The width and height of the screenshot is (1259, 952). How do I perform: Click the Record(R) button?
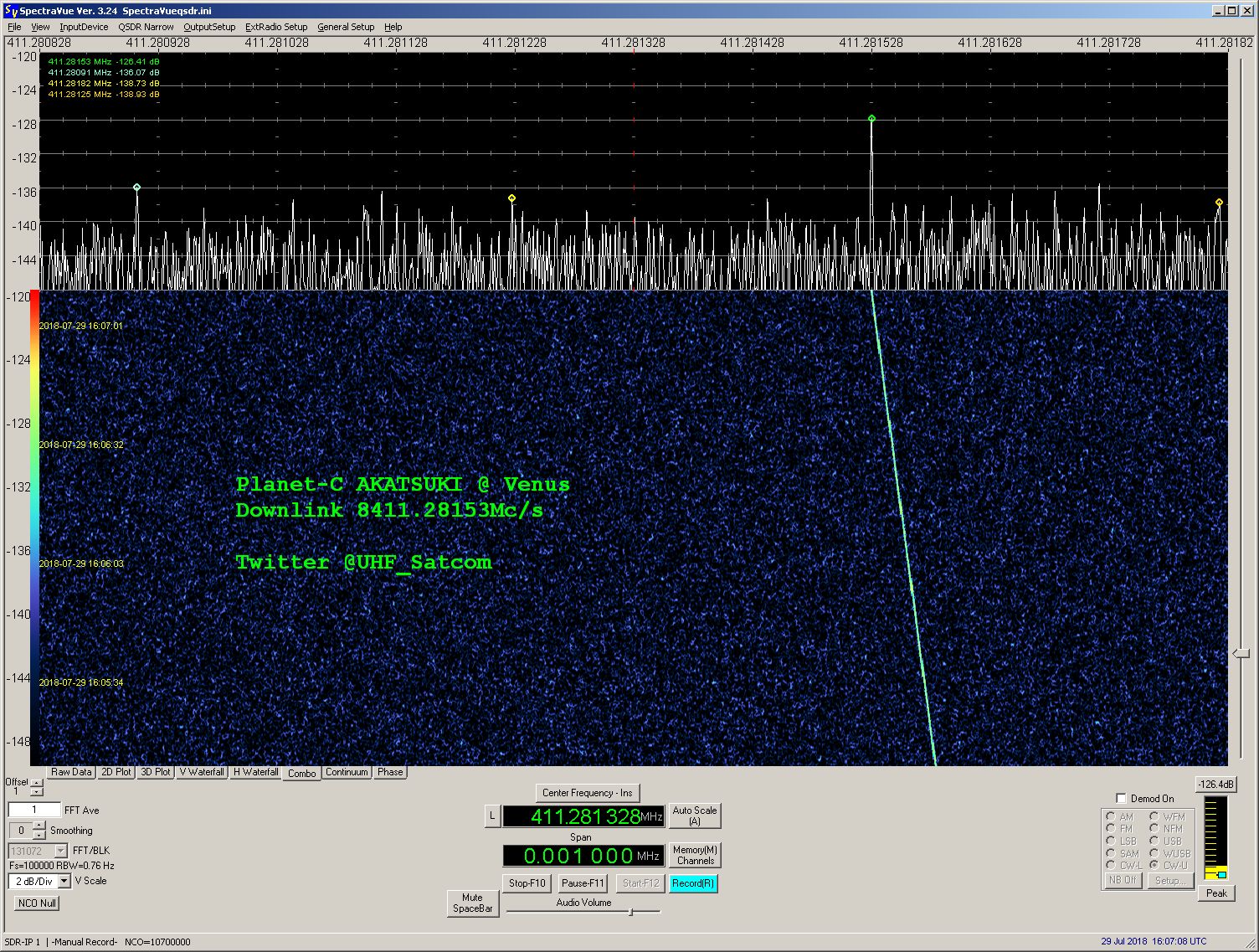pos(693,883)
